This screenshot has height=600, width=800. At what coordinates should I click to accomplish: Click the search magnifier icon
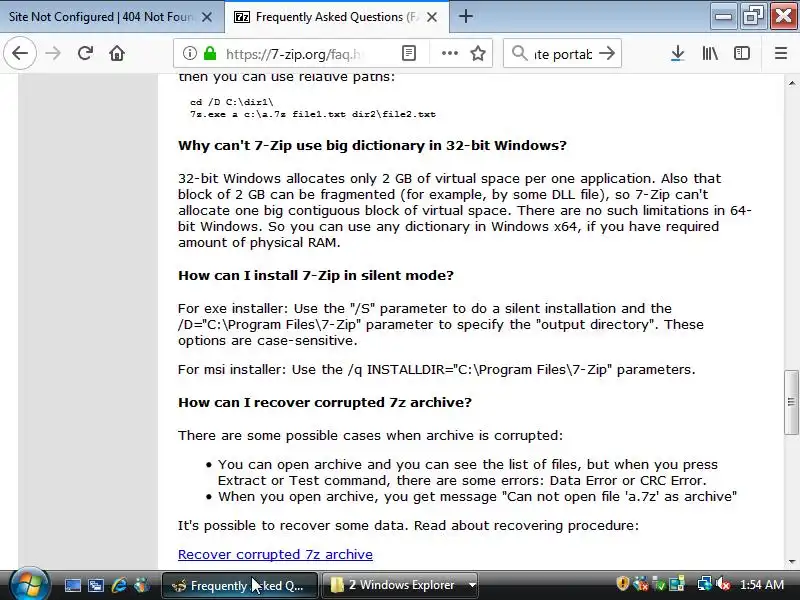[x=519, y=53]
